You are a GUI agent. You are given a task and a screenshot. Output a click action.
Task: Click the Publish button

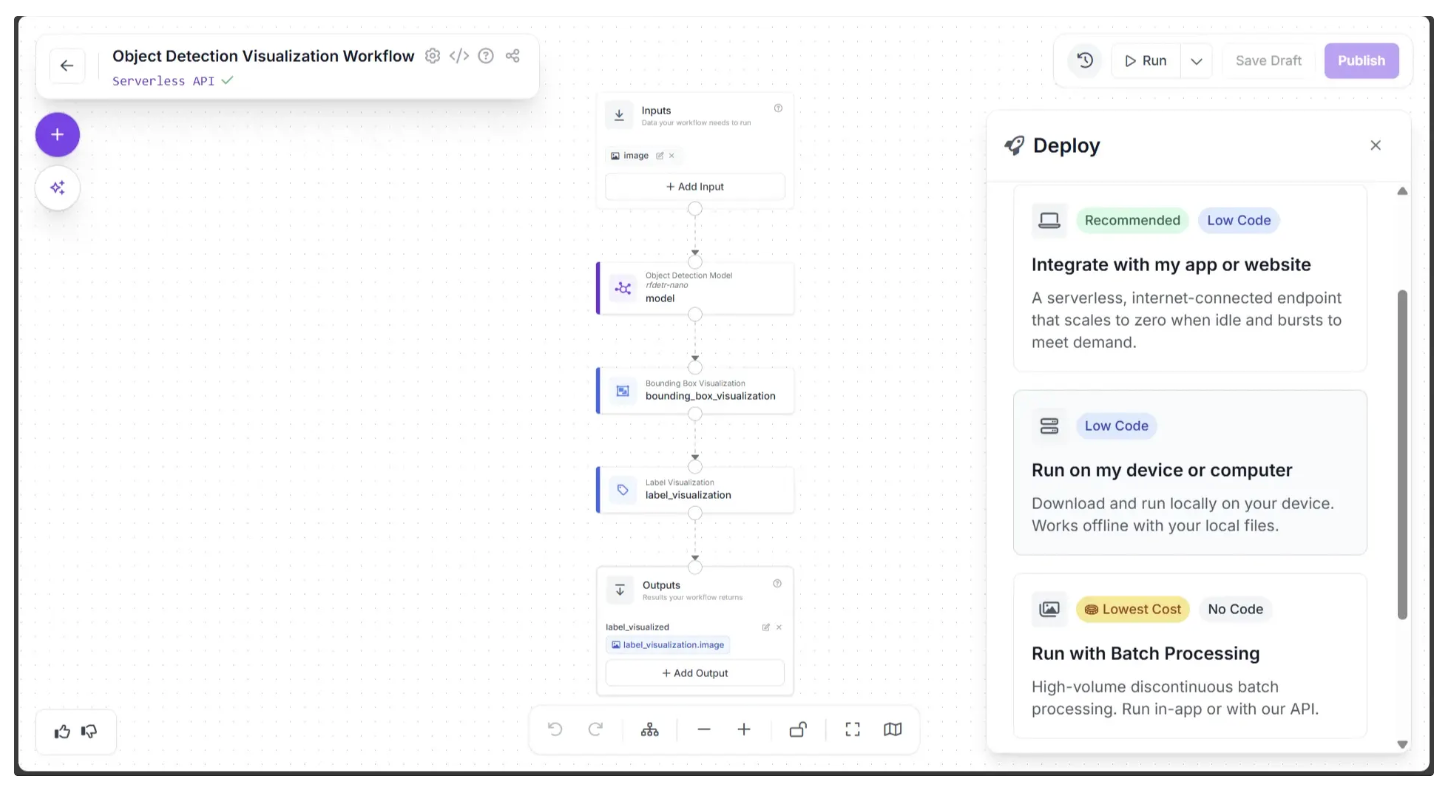click(x=1361, y=61)
